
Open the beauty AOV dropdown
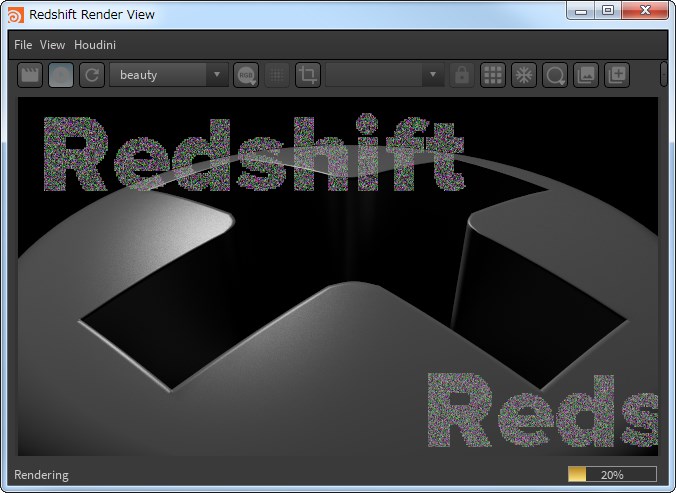169,75
